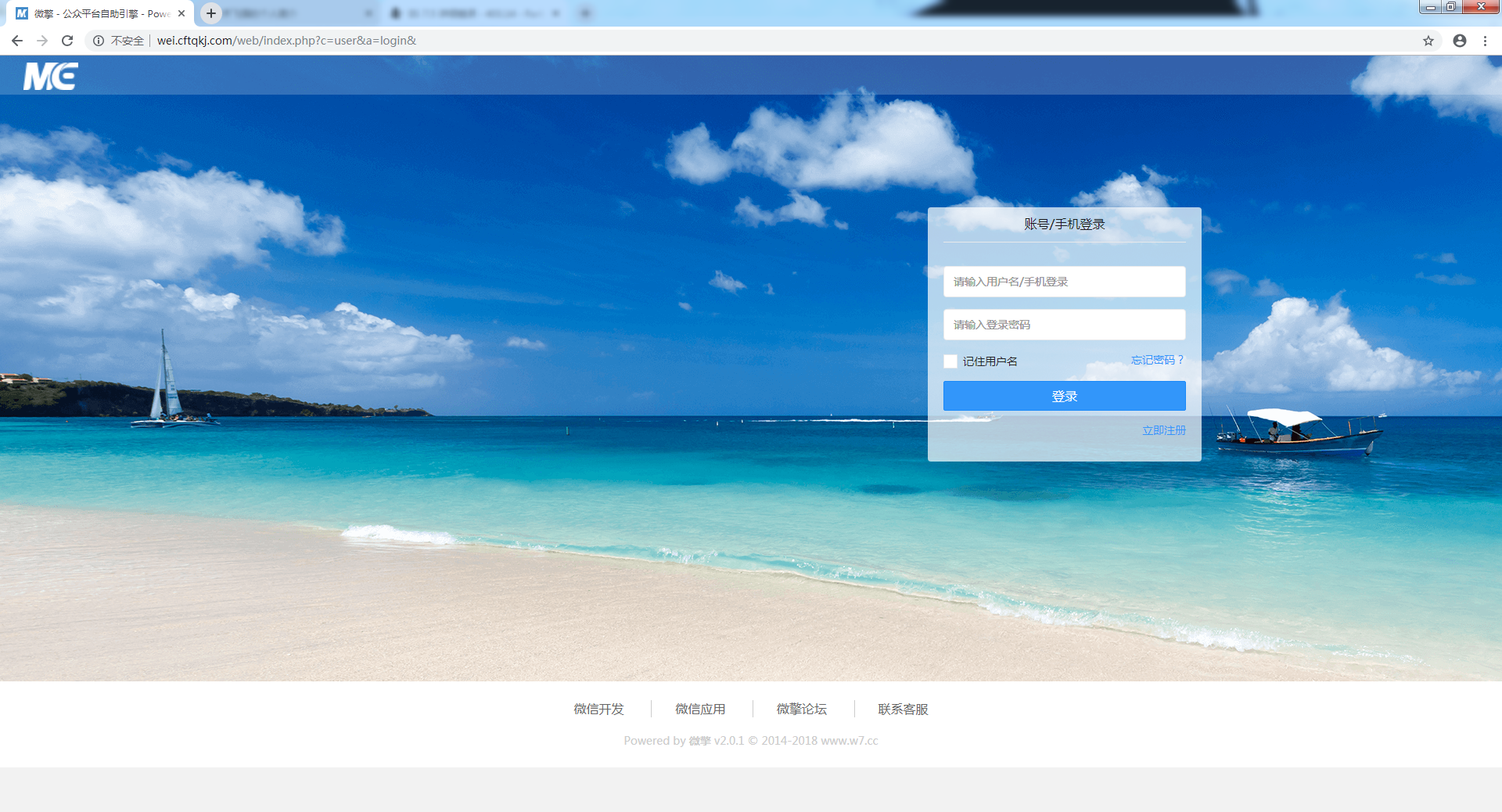Click the ME logo in header
Viewport: 1502px width, 812px height.
coord(51,77)
